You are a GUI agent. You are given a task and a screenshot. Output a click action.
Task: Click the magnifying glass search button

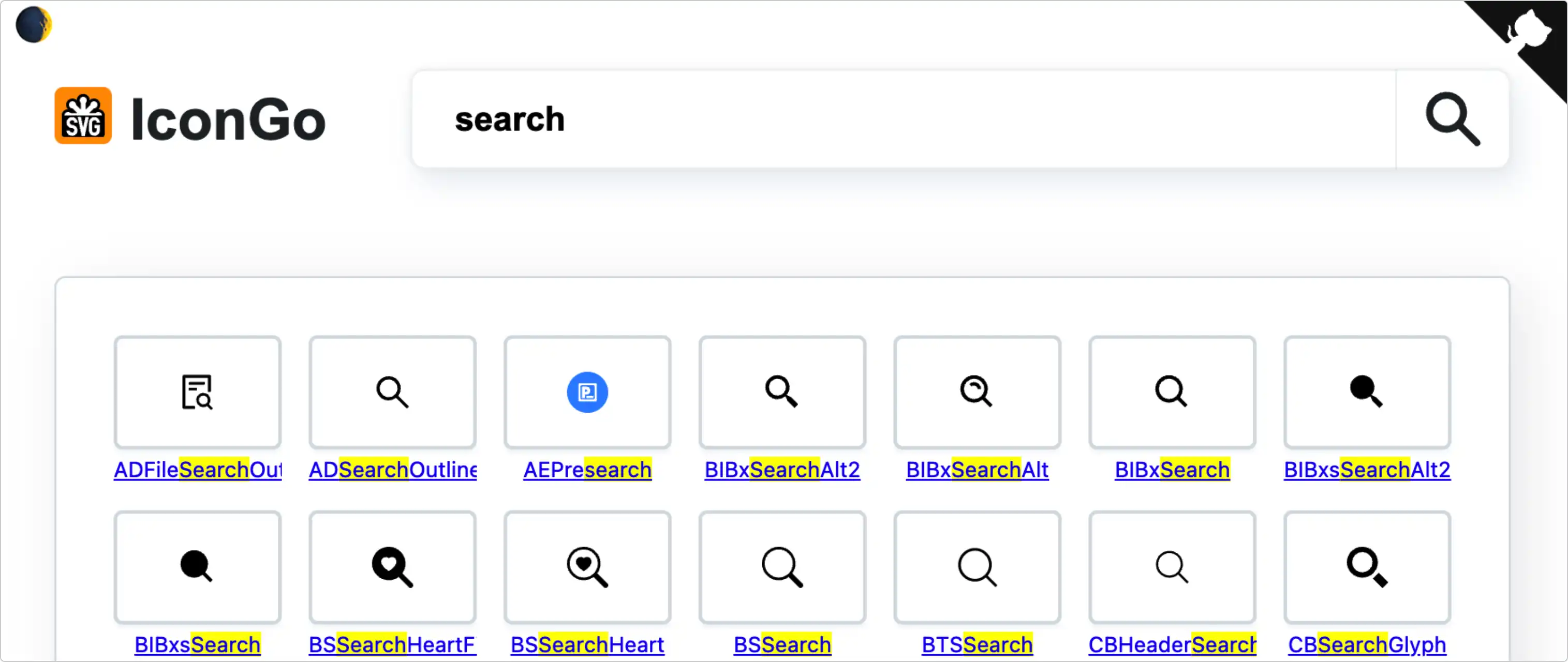point(1453,119)
